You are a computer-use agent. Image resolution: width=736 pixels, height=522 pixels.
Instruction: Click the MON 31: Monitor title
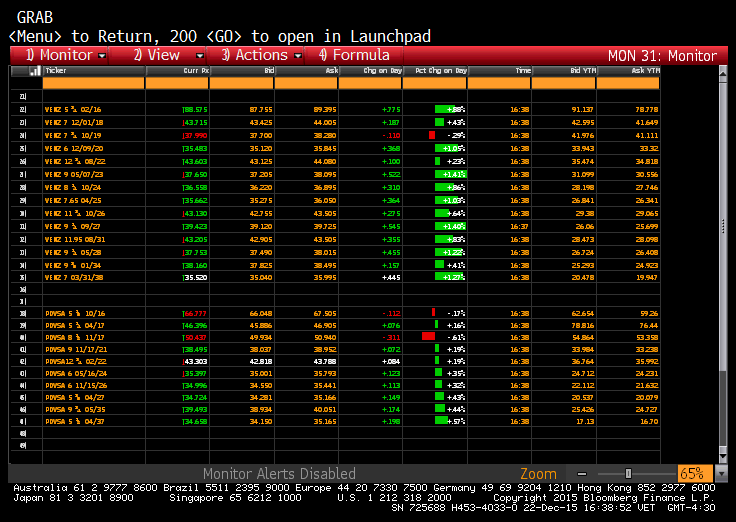click(x=662, y=56)
